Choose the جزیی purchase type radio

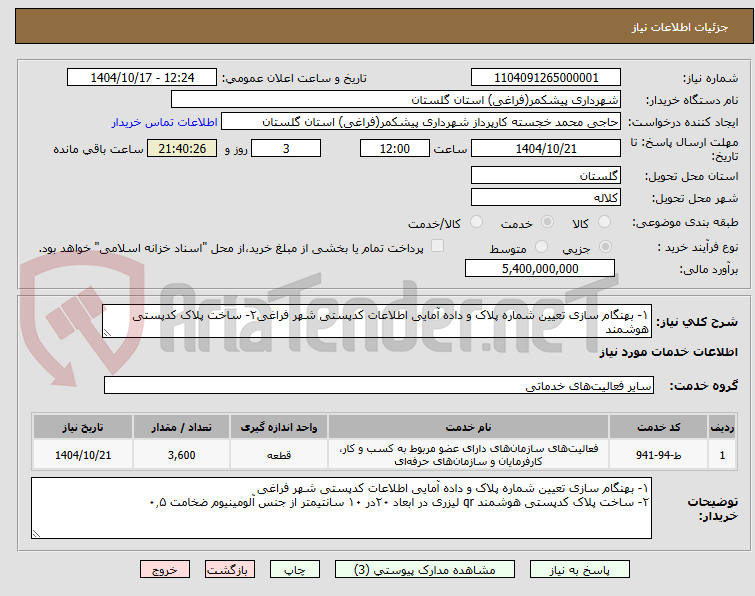click(x=605, y=247)
